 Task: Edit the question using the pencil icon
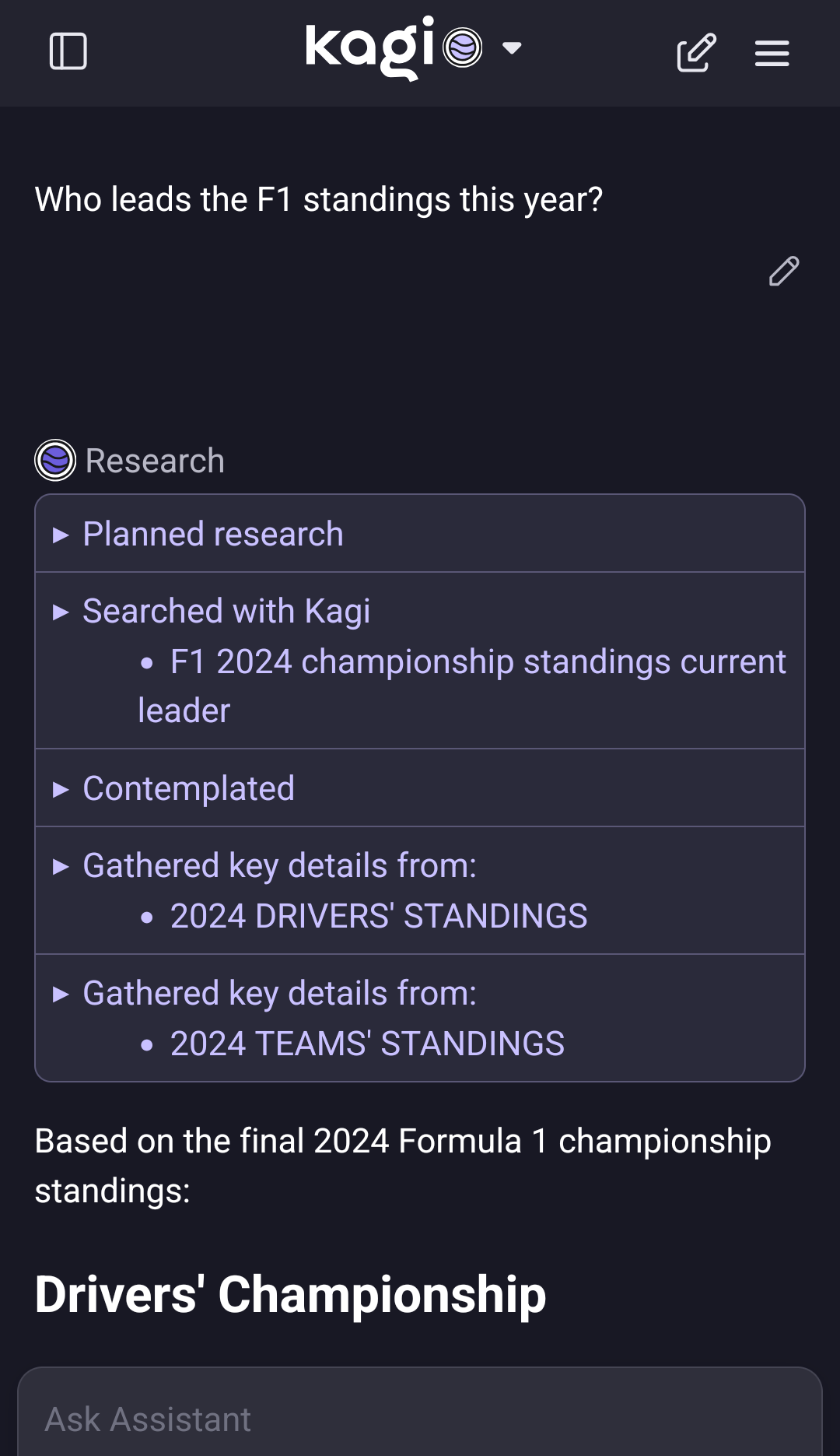784,272
